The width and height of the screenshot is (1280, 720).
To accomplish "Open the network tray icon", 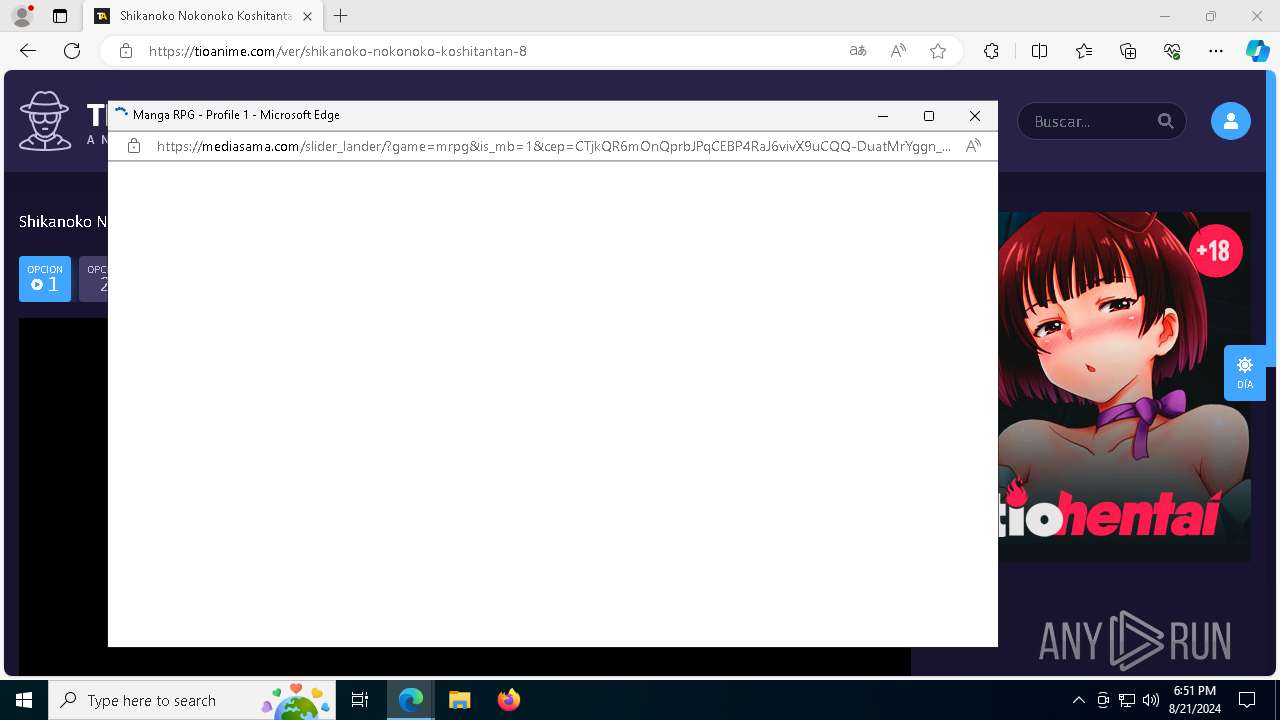I will coord(1127,700).
